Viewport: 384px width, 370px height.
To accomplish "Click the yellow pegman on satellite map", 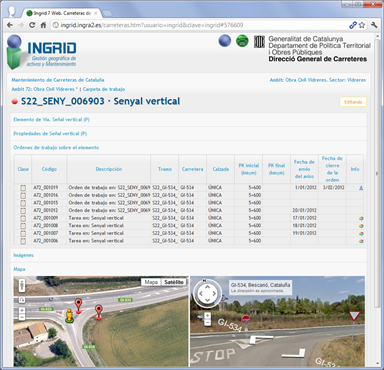I will coord(69,316).
